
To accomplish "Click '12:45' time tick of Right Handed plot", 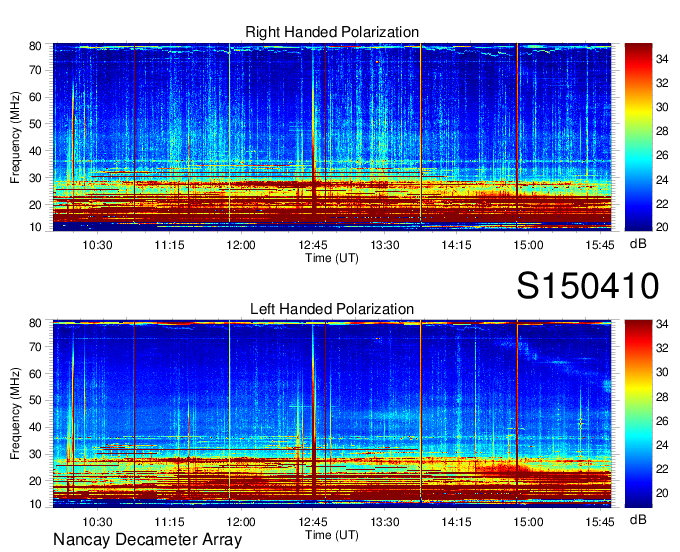I will point(313,245).
